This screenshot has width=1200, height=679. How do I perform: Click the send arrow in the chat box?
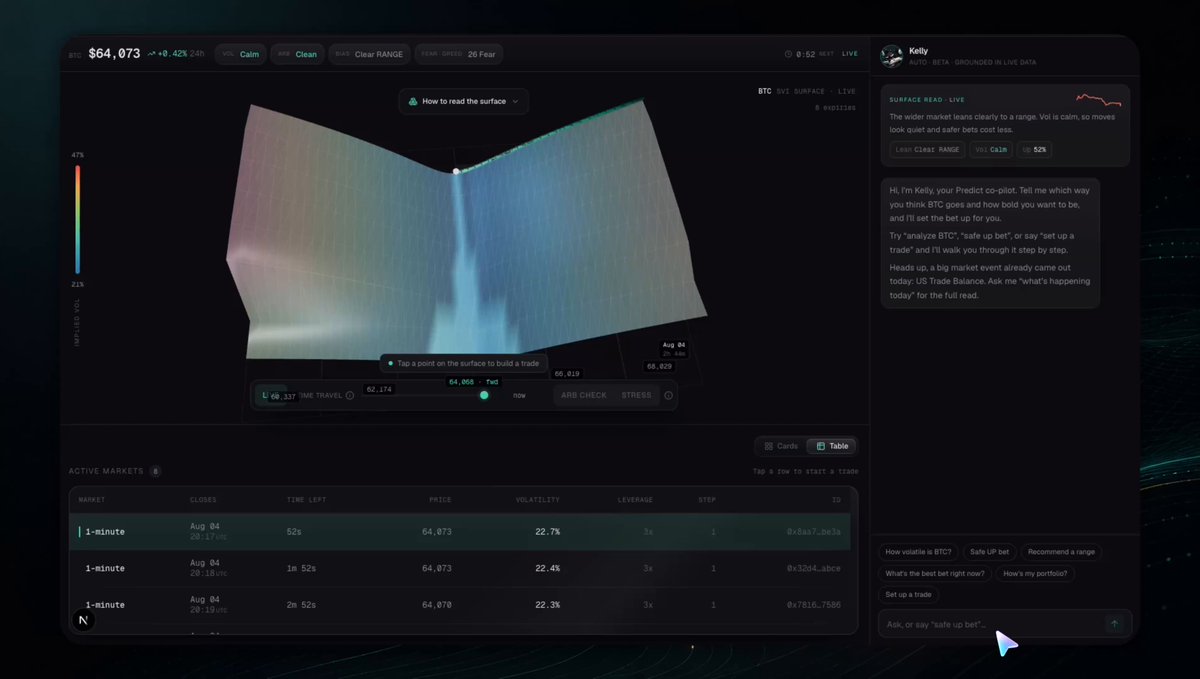pos(1114,624)
